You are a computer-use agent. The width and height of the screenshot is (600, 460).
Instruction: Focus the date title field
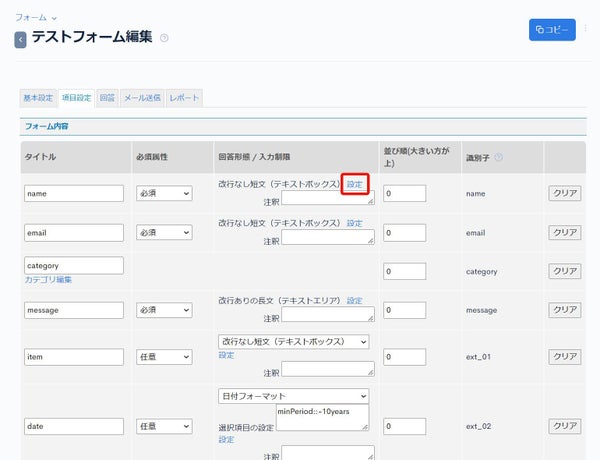click(x=74, y=426)
